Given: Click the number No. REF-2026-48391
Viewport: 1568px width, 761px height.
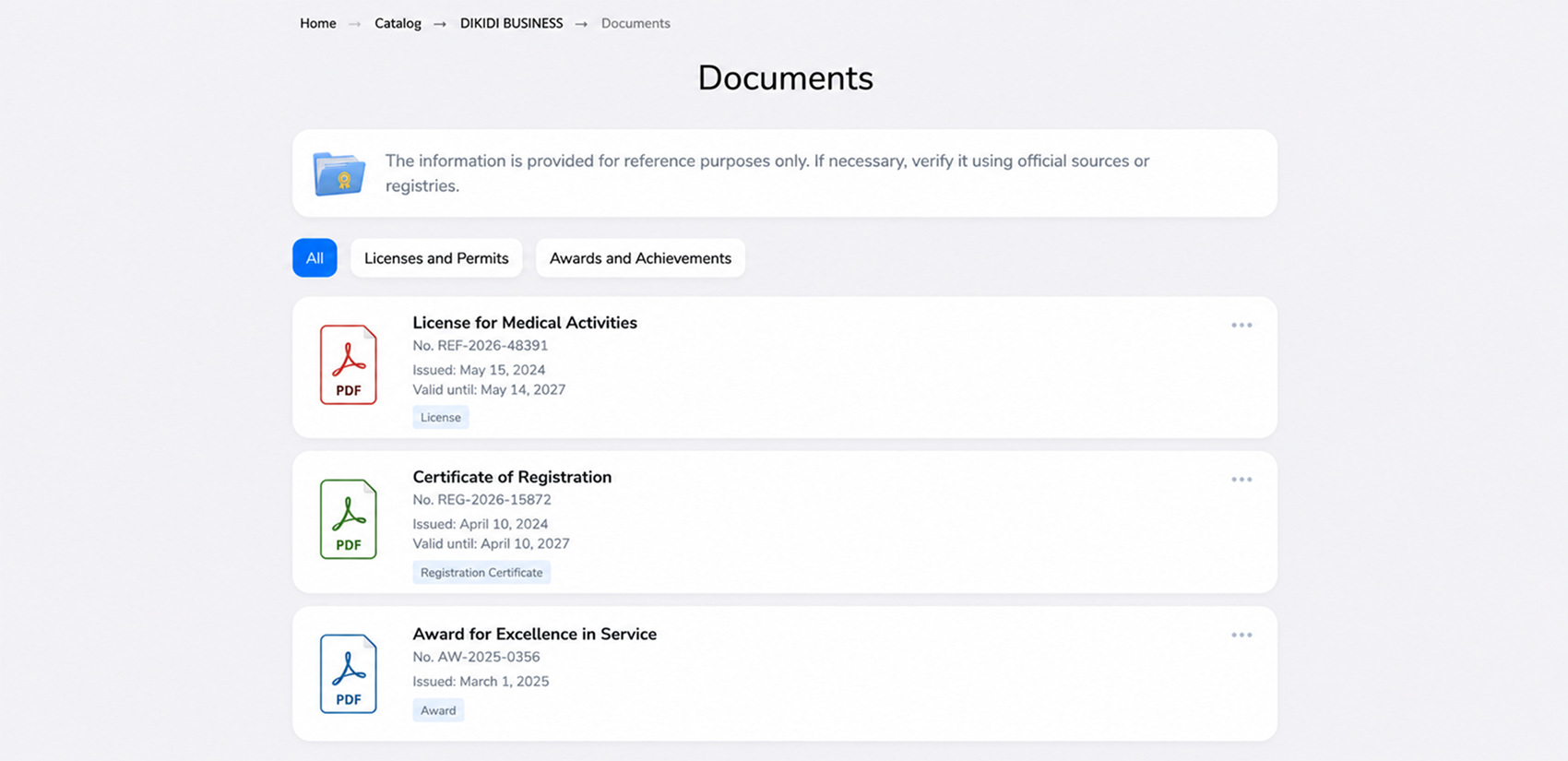Looking at the screenshot, I should [481, 346].
